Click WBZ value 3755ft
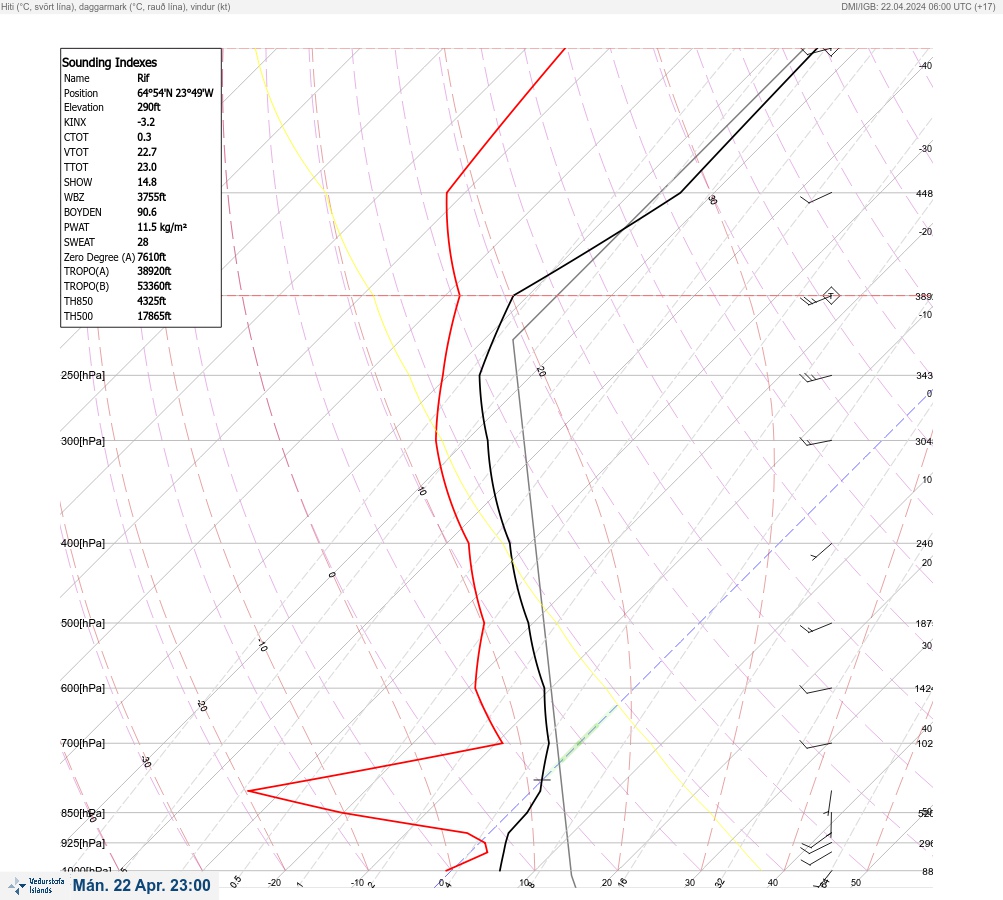The image size is (1003, 900). pos(152,197)
